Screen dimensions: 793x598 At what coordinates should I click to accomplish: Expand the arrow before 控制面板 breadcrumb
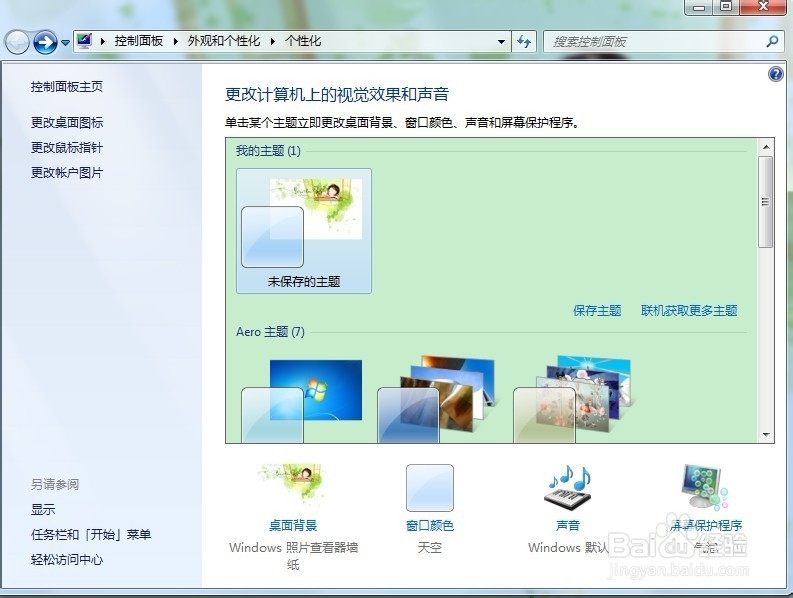point(103,41)
